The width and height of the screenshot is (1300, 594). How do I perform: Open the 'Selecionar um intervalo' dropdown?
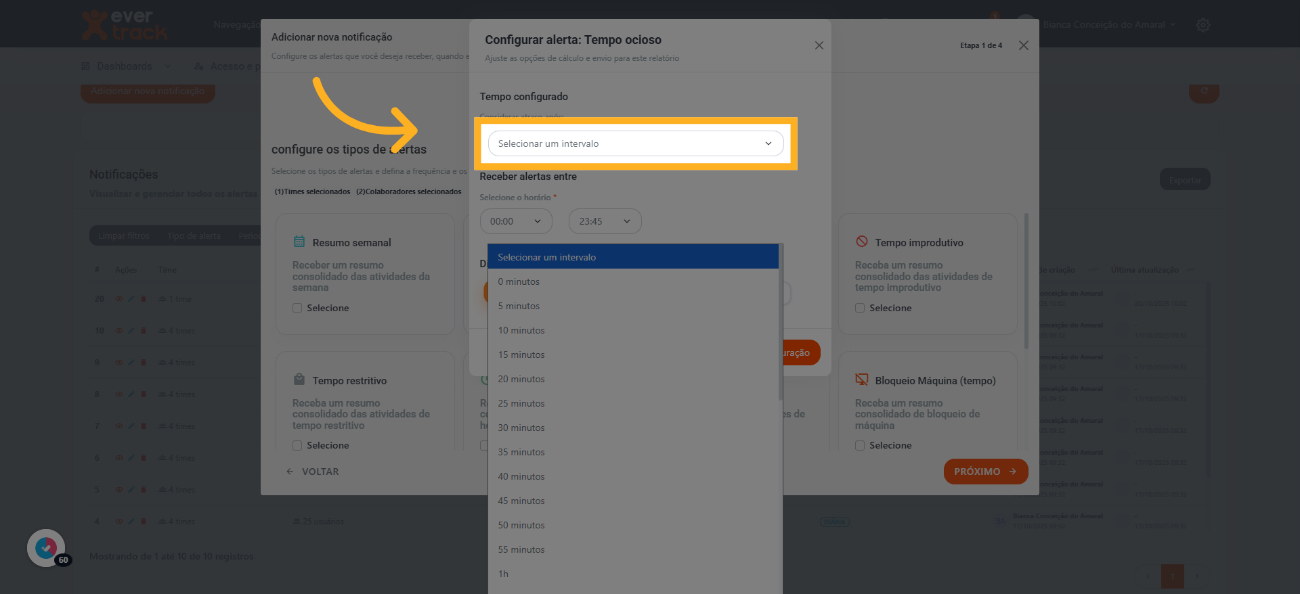click(x=636, y=144)
